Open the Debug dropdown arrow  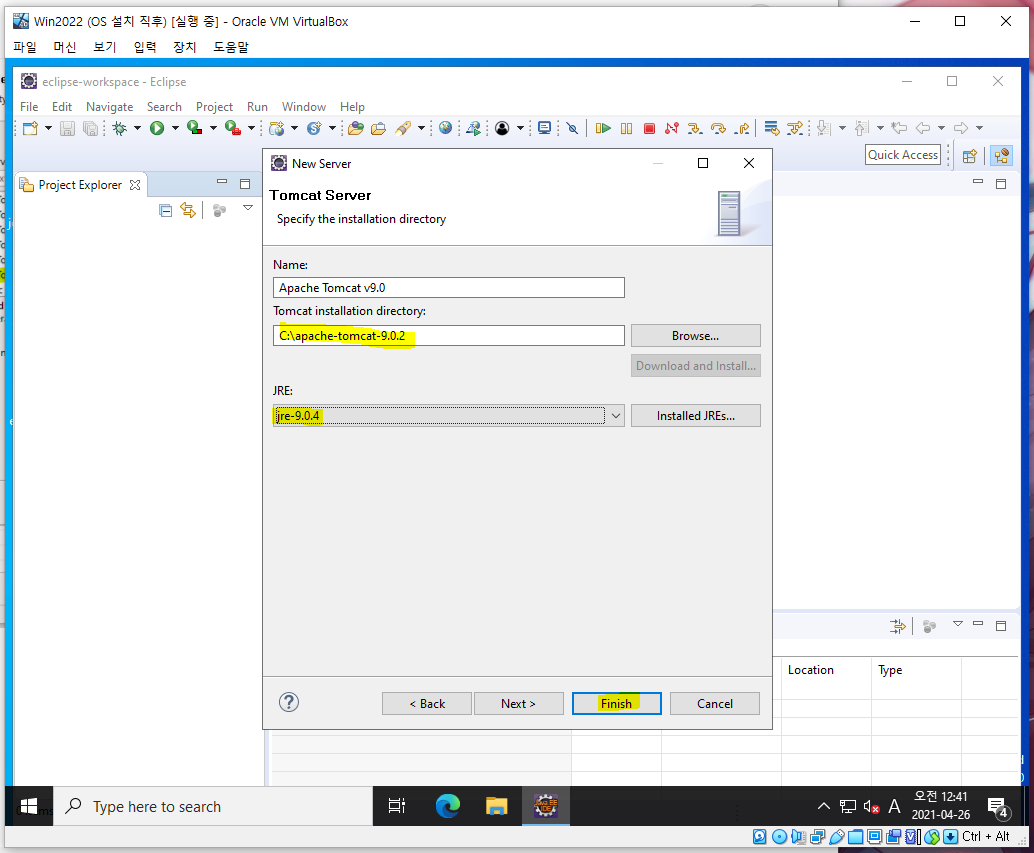coord(137,128)
